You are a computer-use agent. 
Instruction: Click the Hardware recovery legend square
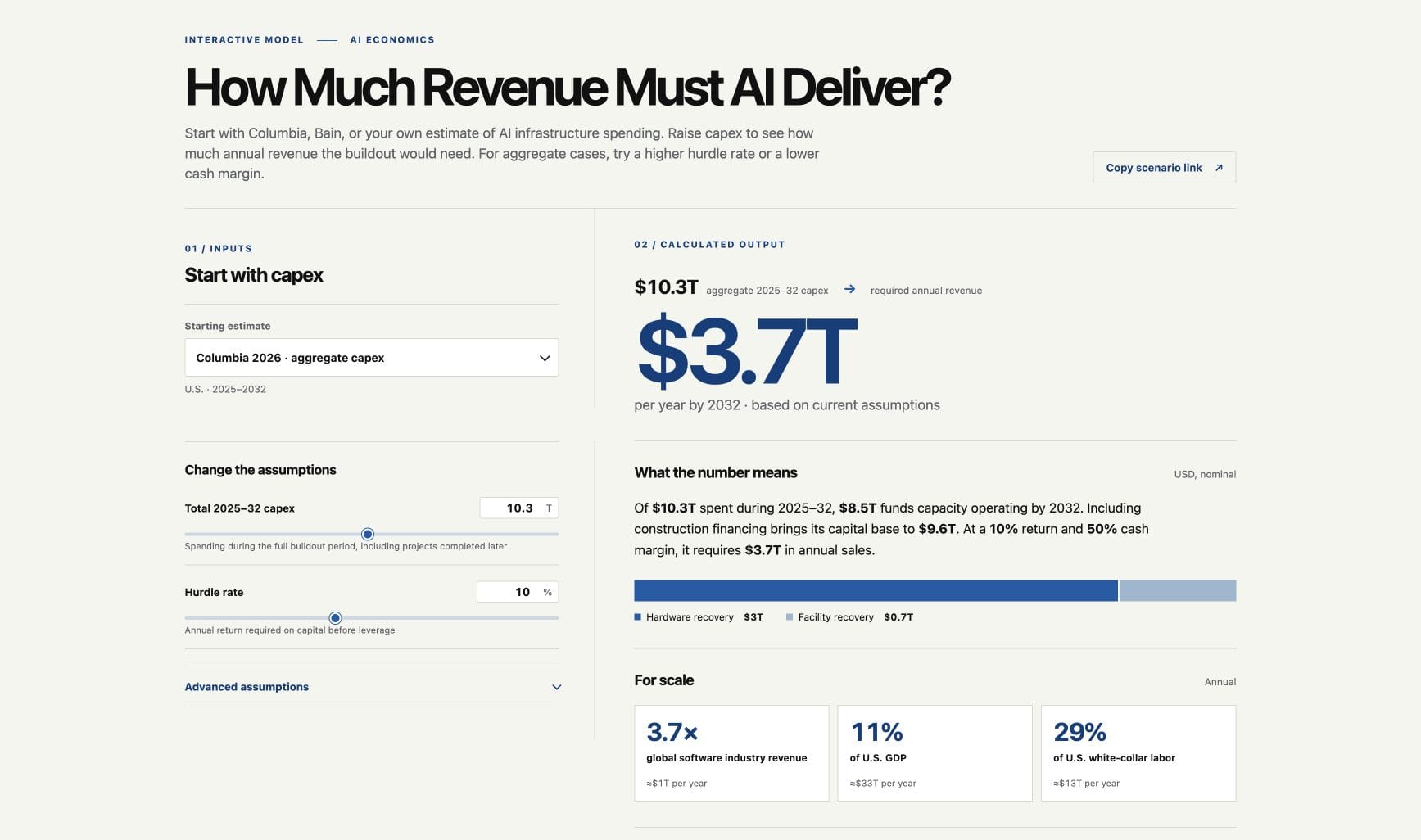[x=638, y=617]
